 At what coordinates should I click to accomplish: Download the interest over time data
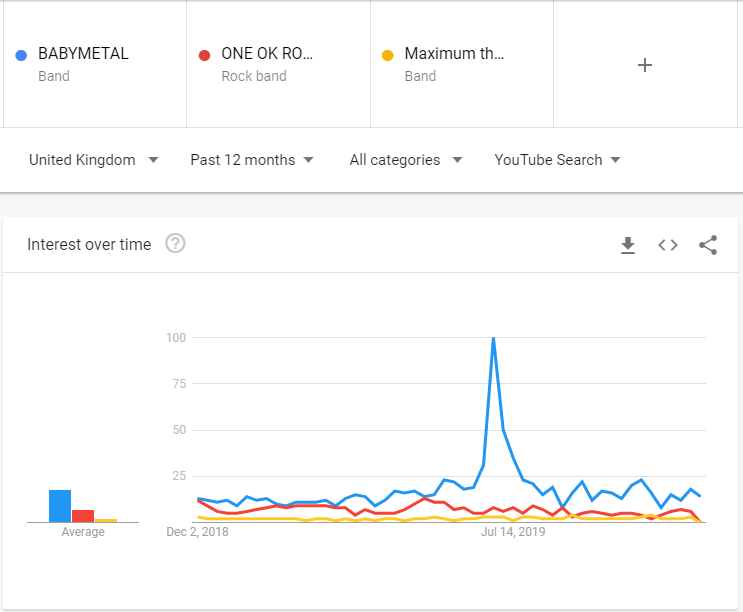point(628,245)
